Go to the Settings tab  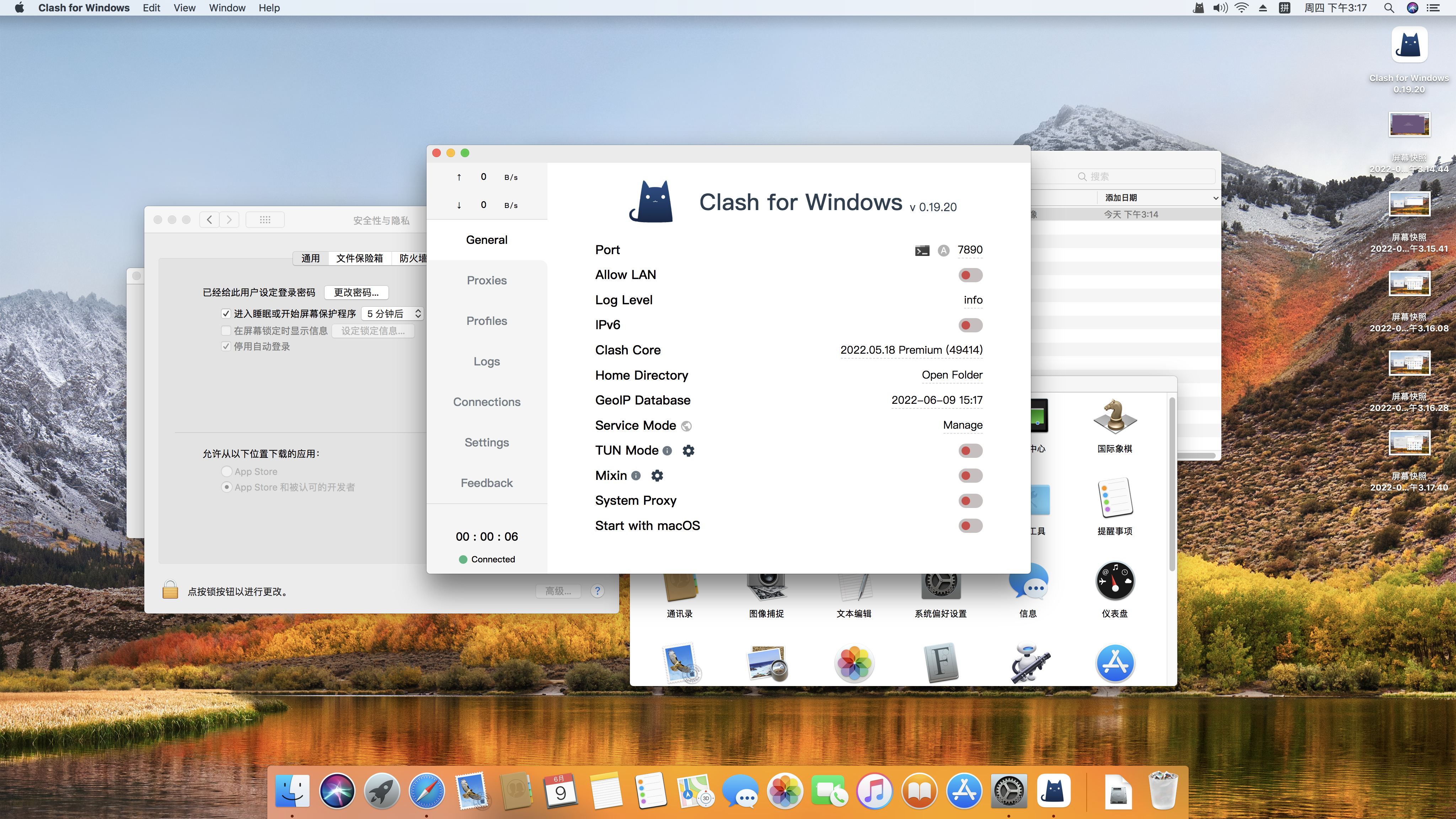click(487, 443)
